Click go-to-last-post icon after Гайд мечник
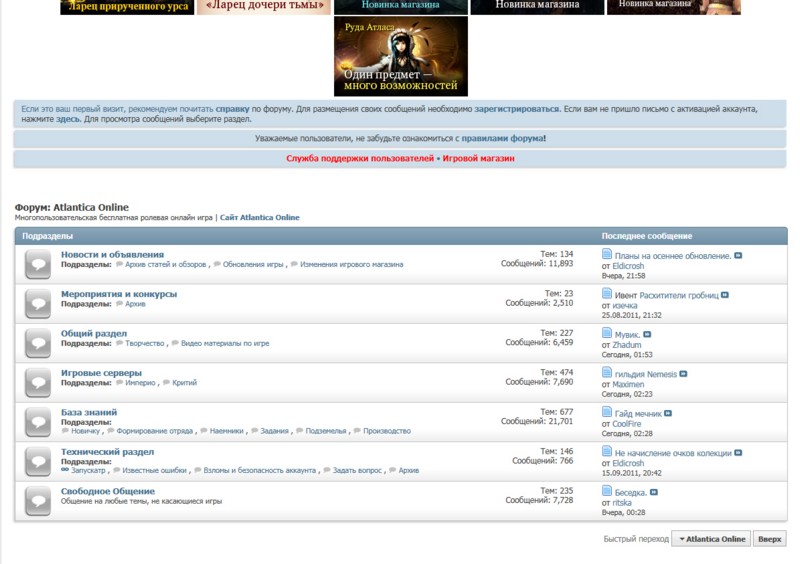Viewport: 800px width, 564px height. 668,413
